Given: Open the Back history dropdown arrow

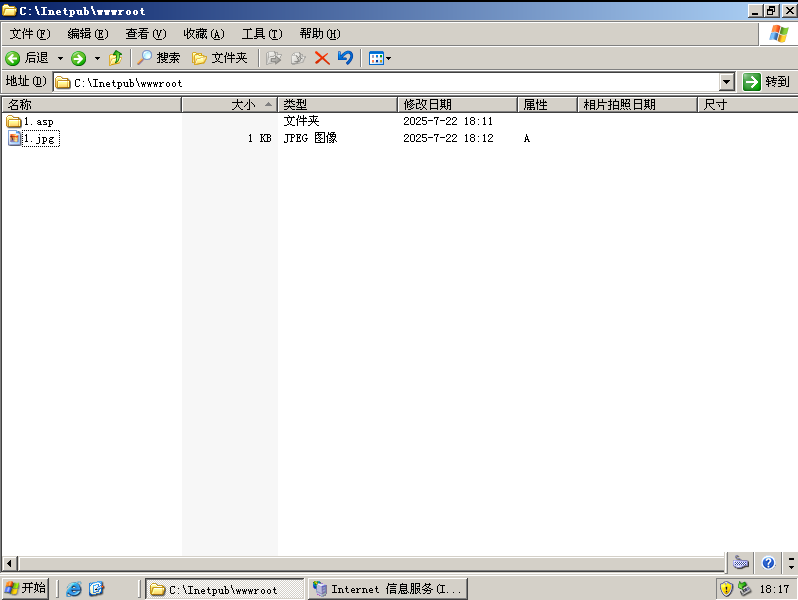Looking at the screenshot, I should (60, 59).
